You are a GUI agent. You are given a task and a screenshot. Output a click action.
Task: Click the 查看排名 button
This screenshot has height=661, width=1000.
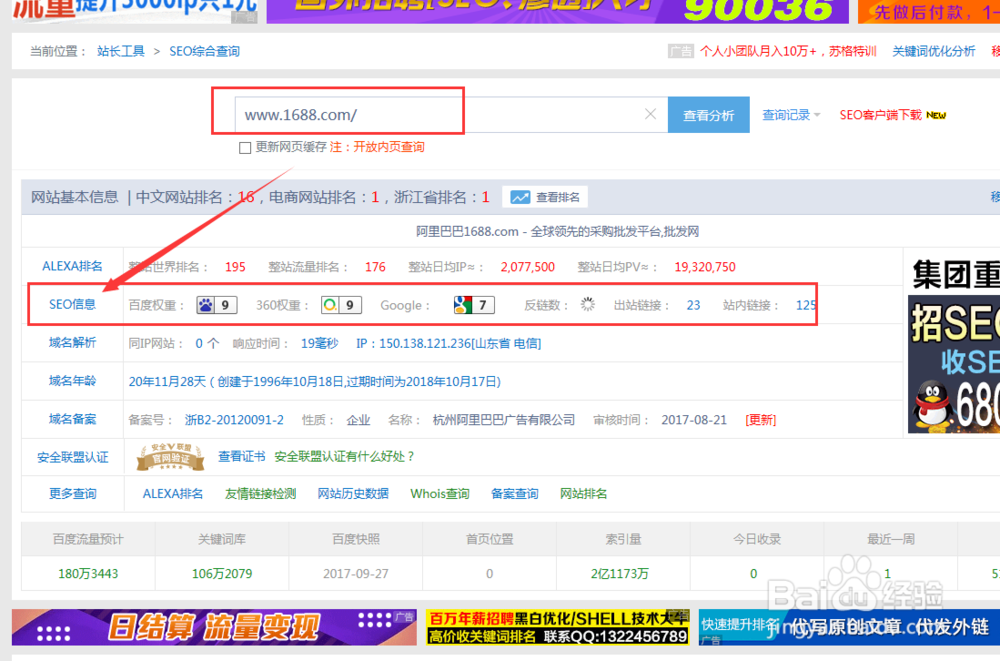click(545, 197)
